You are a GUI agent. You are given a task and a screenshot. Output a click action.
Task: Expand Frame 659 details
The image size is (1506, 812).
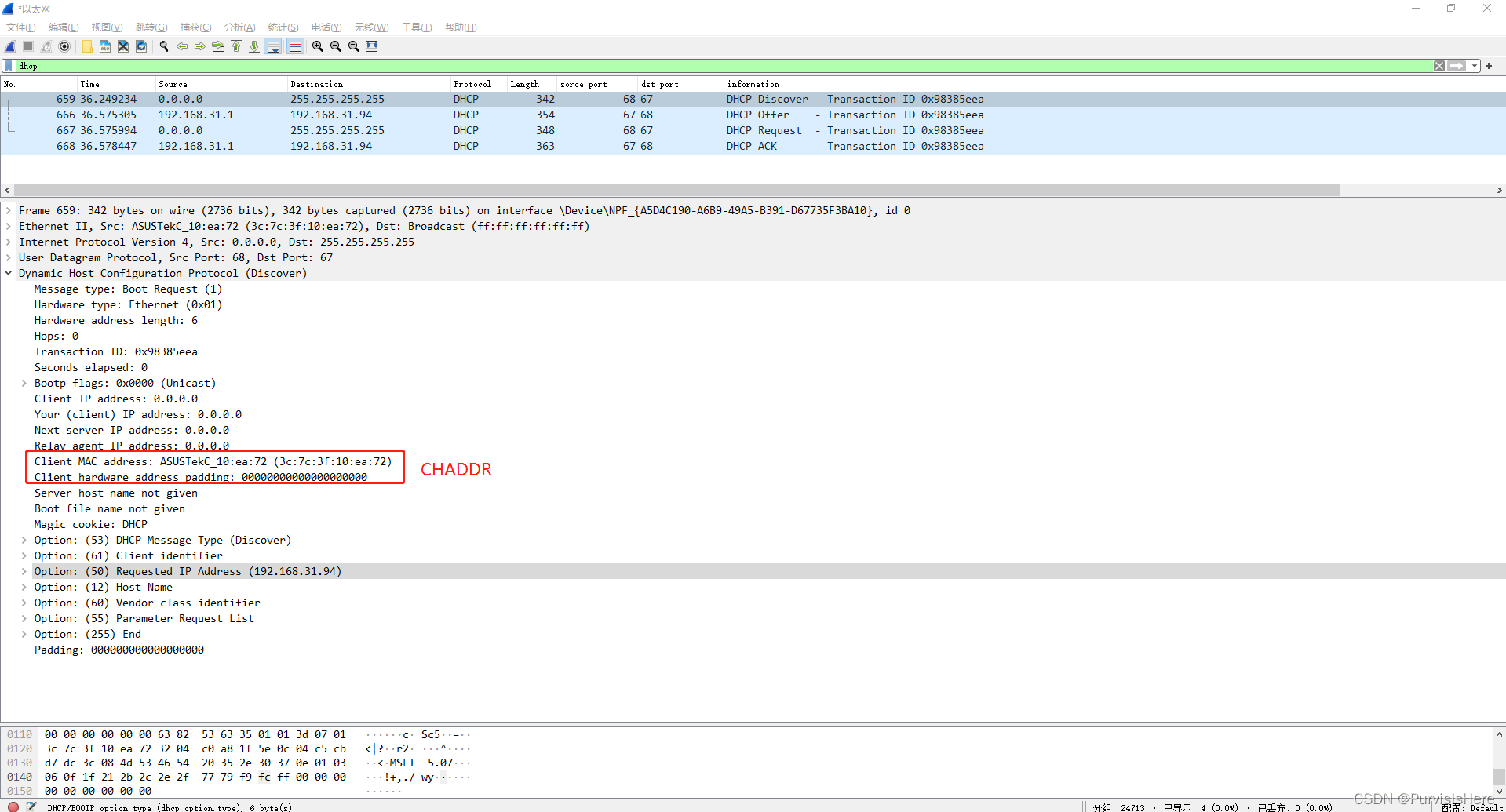coord(9,210)
